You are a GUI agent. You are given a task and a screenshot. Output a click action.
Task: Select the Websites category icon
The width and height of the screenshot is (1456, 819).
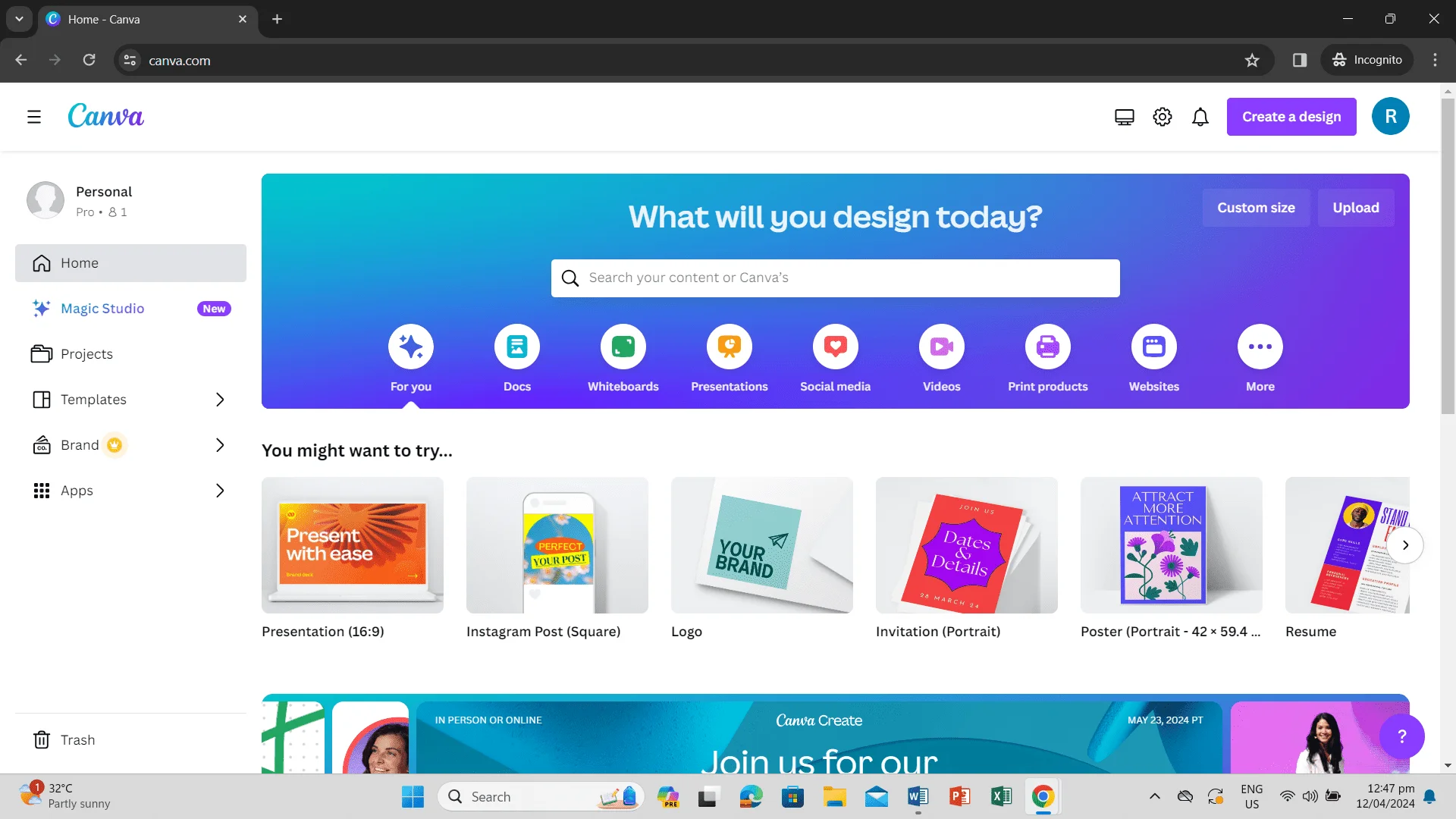[1154, 347]
